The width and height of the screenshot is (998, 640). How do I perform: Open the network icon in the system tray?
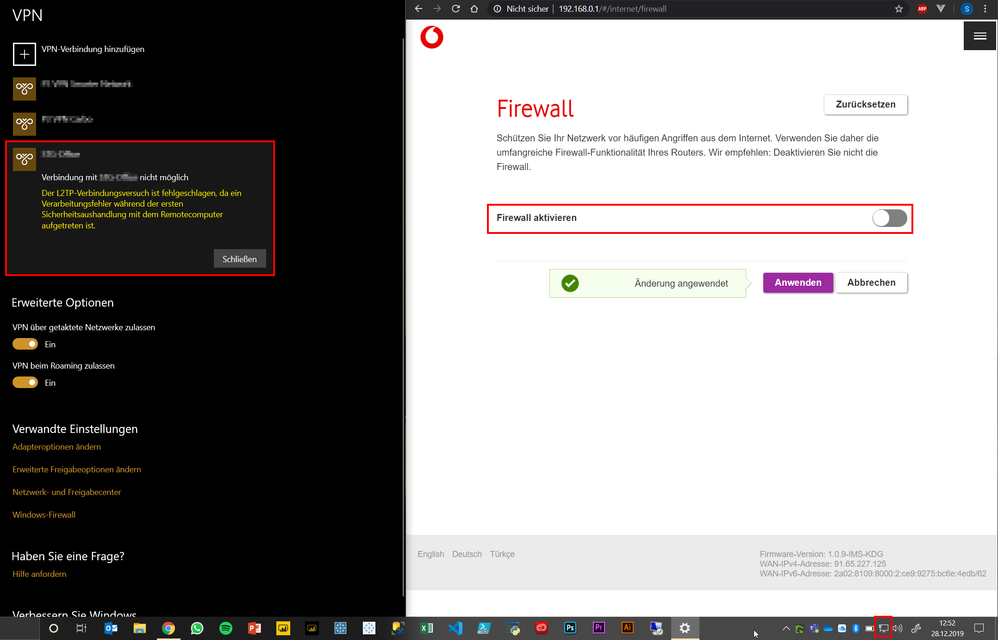882,628
